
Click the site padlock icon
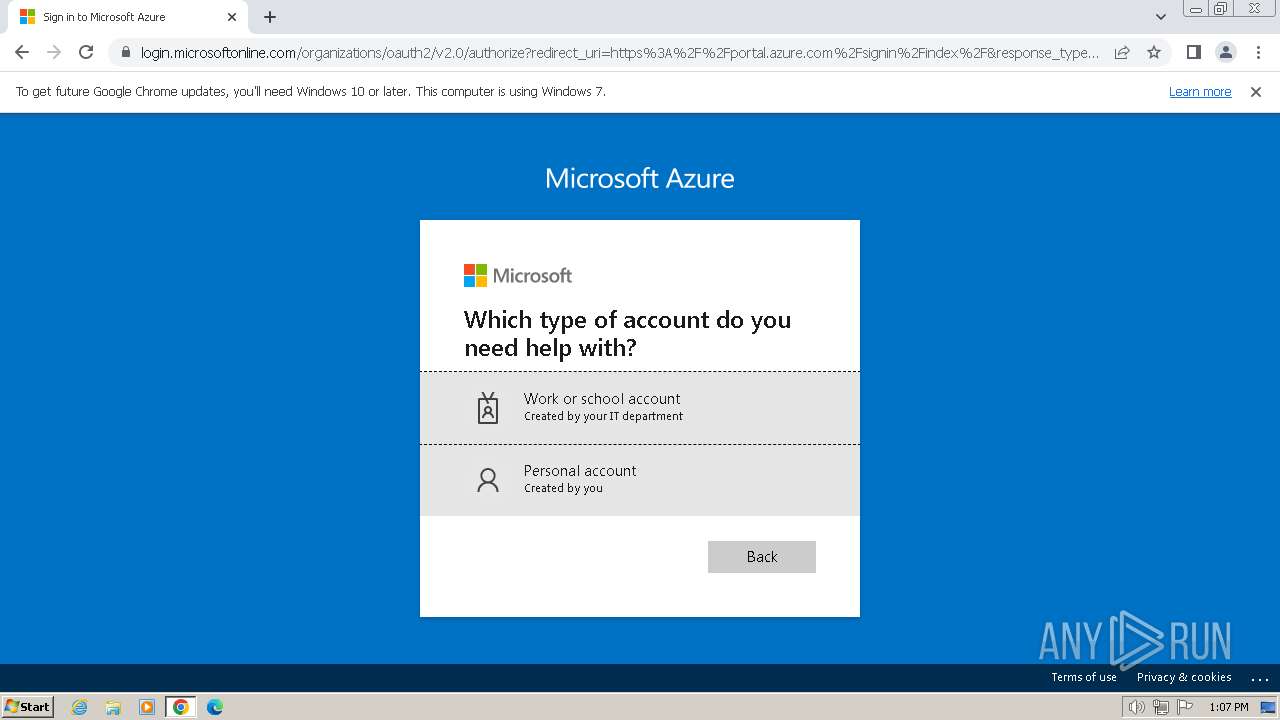(125, 52)
